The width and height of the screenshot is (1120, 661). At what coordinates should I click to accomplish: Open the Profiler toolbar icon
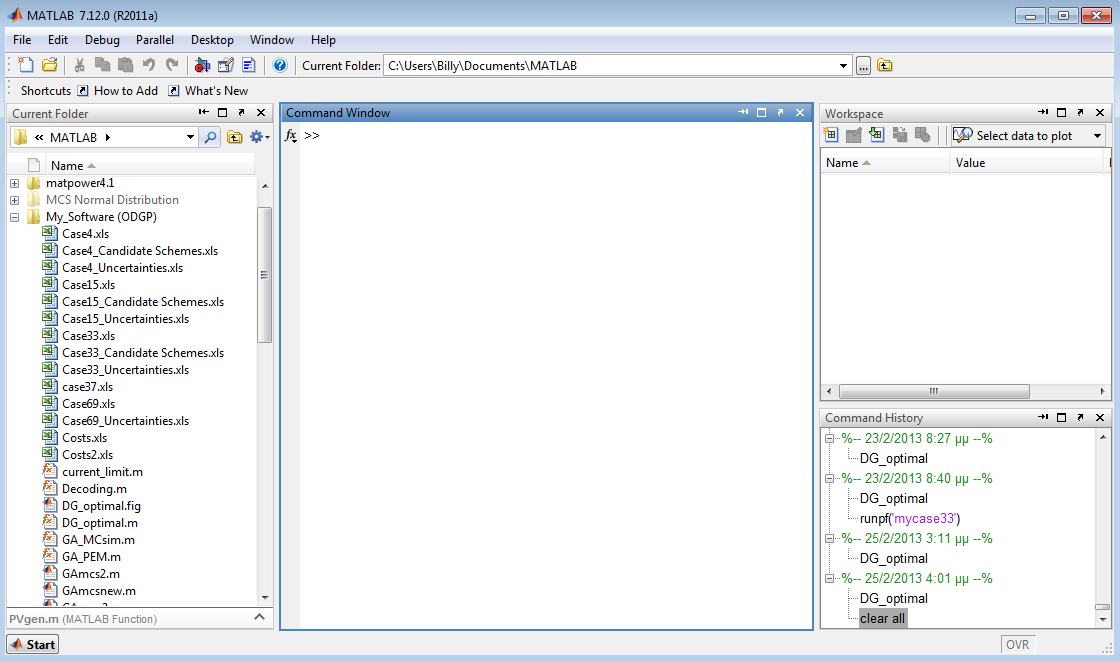[249, 66]
